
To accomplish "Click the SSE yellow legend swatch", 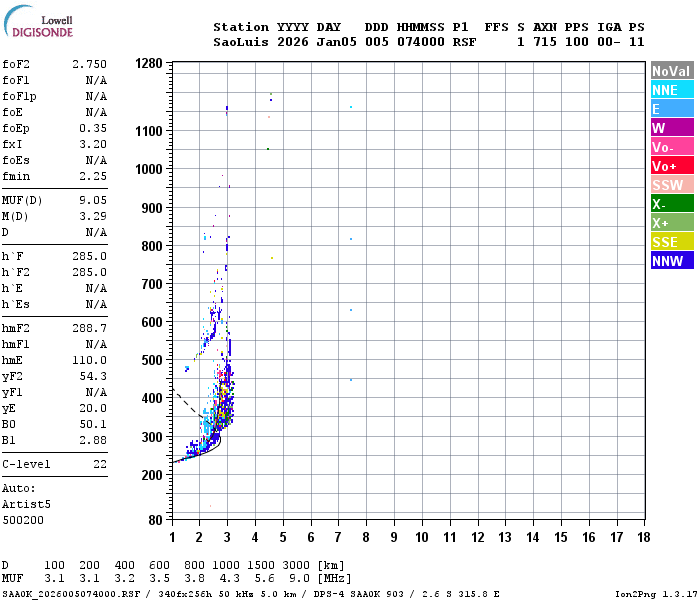I will pyautogui.click(x=672, y=242).
